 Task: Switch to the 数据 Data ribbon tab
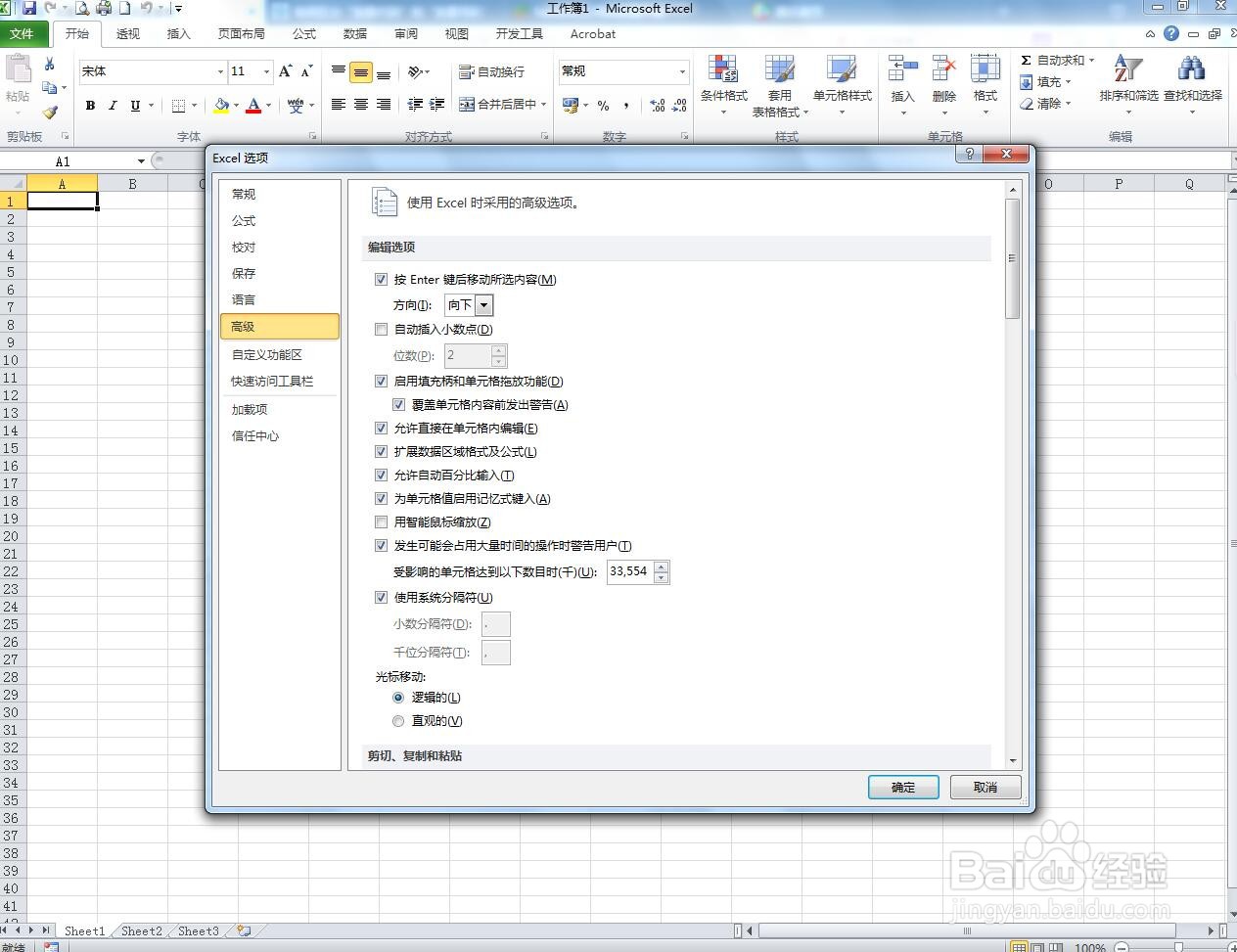coord(355,33)
